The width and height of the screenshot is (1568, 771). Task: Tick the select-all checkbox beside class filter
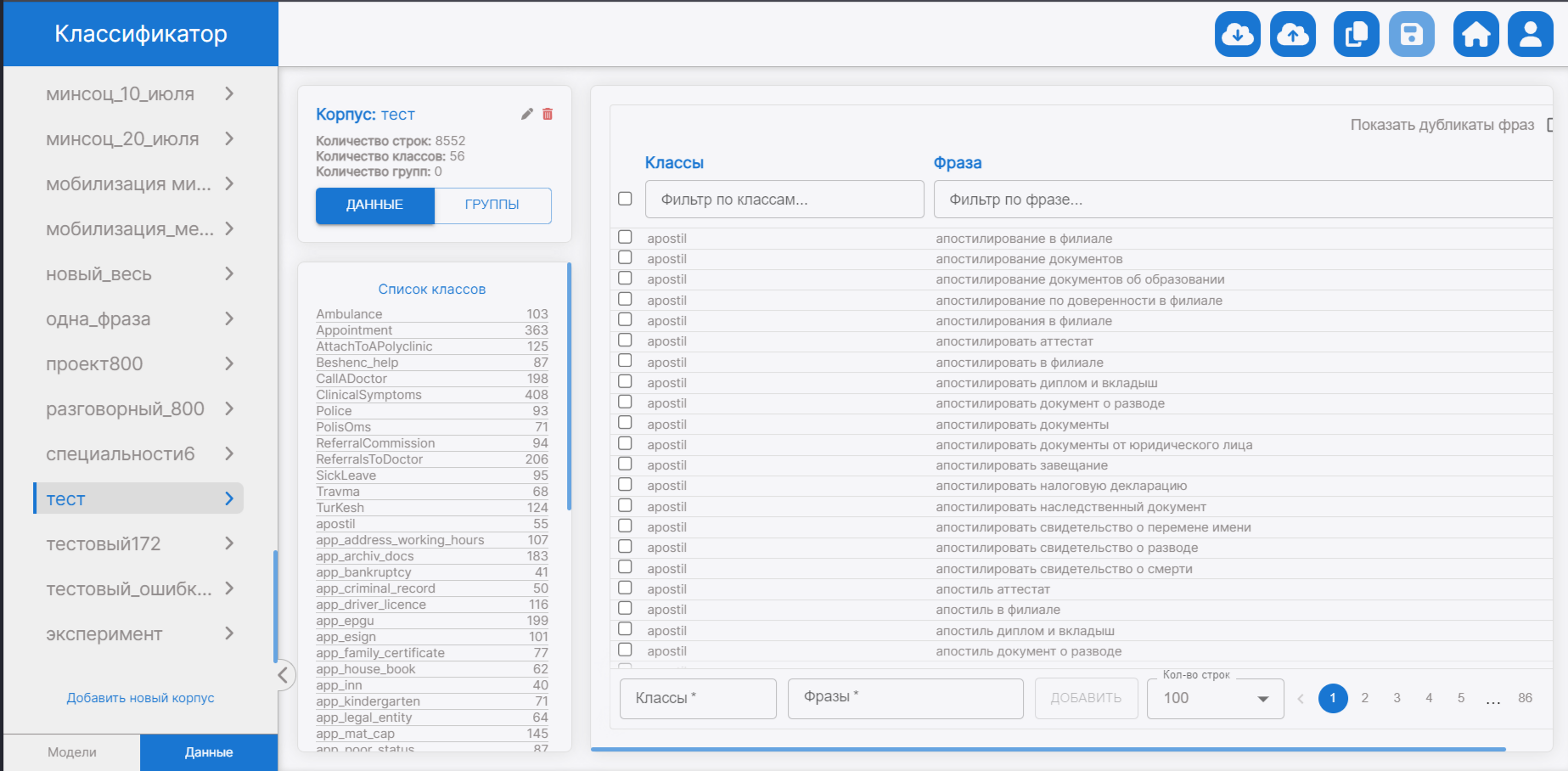tap(626, 199)
